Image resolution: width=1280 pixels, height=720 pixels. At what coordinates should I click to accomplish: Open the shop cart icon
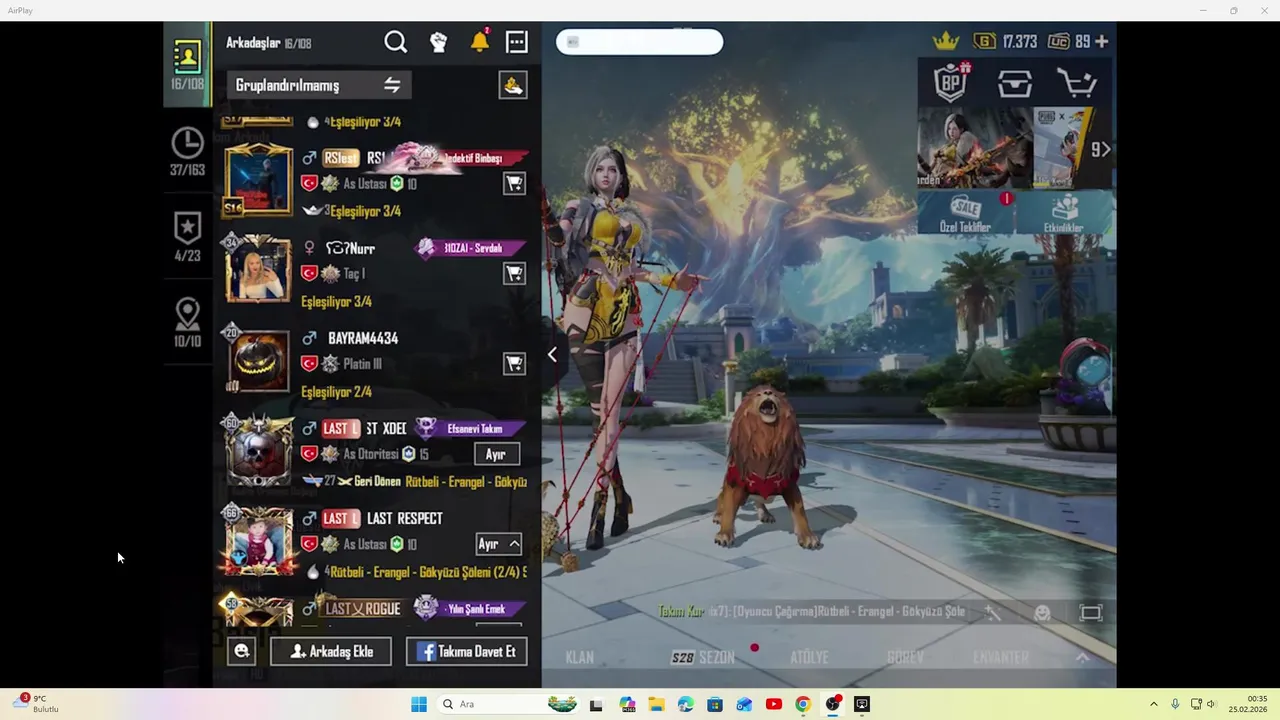point(1077,84)
